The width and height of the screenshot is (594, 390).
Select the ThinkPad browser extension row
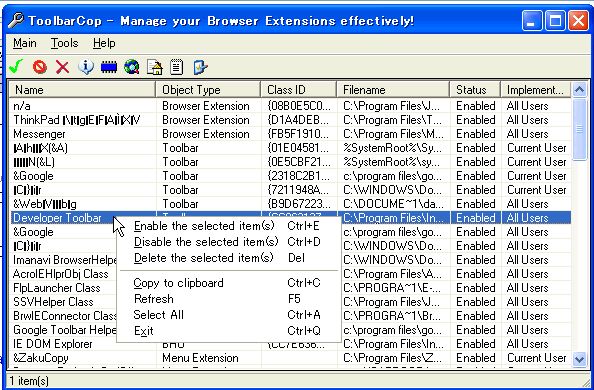tap(290, 120)
